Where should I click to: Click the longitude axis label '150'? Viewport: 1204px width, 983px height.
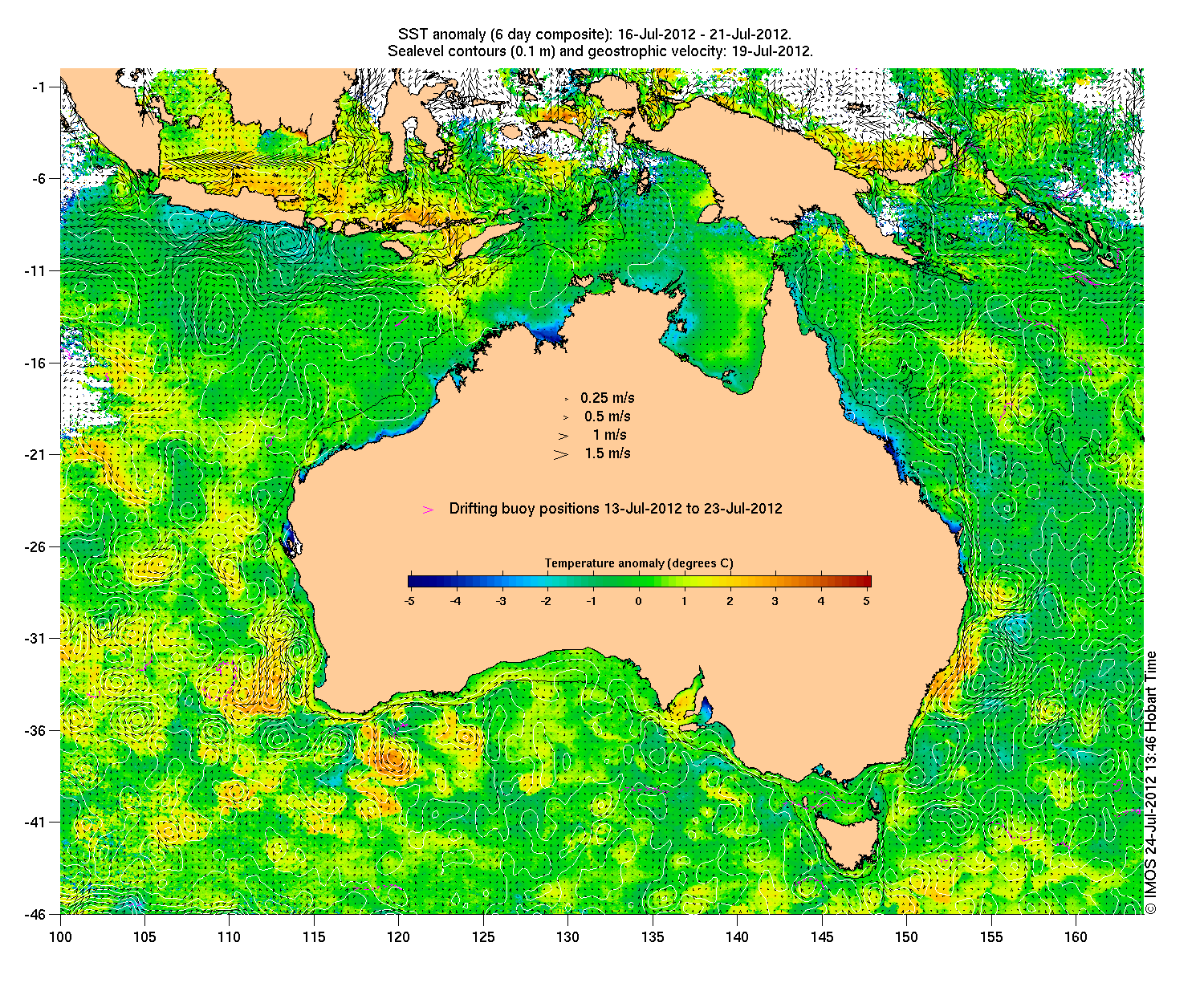click(906, 936)
